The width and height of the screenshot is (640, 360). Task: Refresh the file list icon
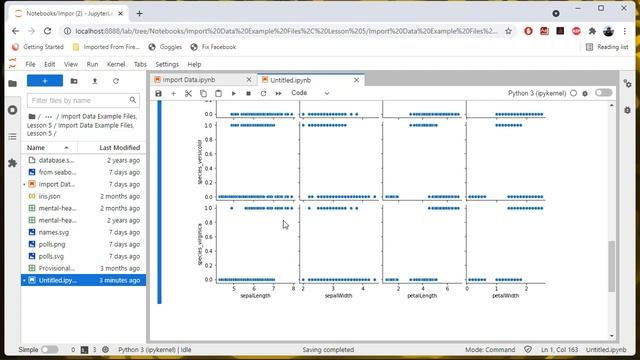116,81
